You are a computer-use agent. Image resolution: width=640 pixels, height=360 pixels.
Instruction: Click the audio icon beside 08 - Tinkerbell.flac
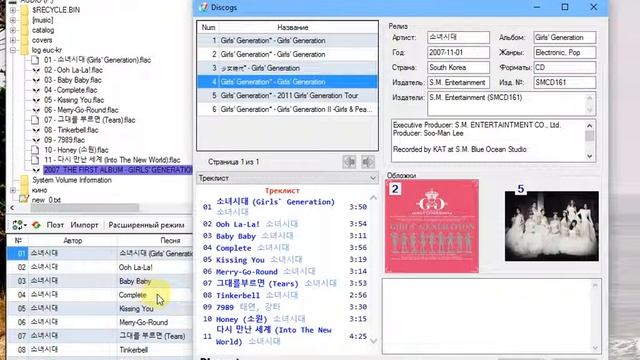(x=36, y=130)
